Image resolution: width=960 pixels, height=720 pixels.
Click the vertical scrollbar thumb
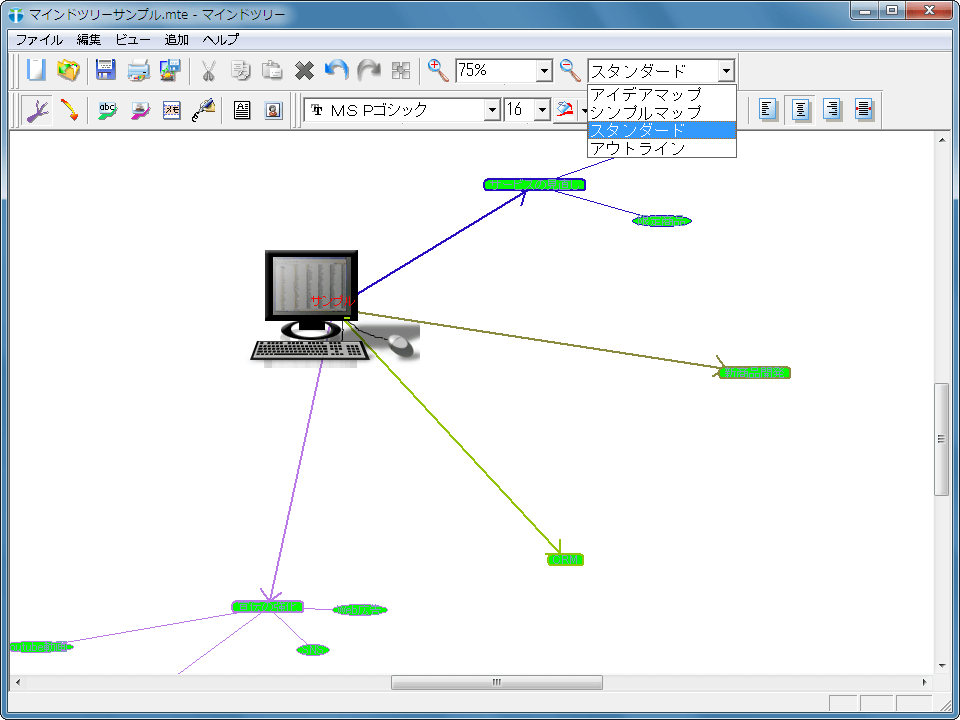click(941, 439)
